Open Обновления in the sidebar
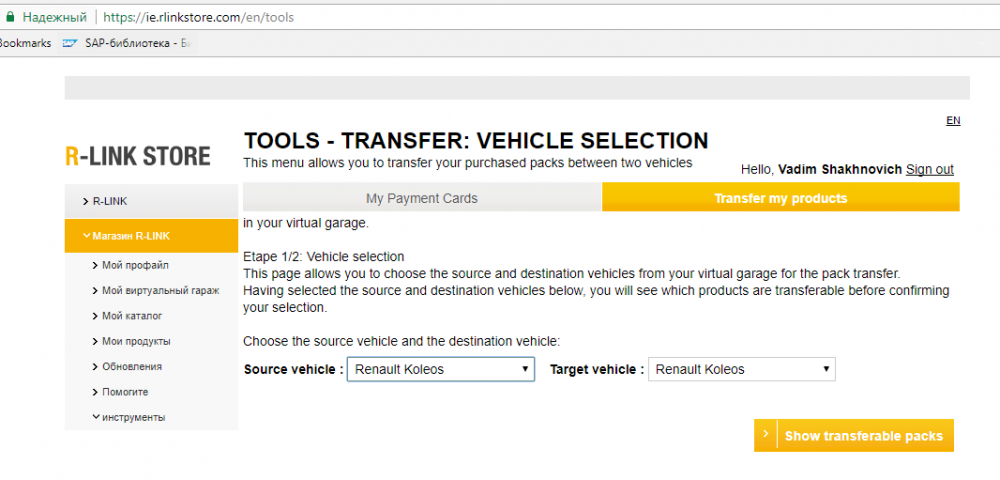 (131, 367)
